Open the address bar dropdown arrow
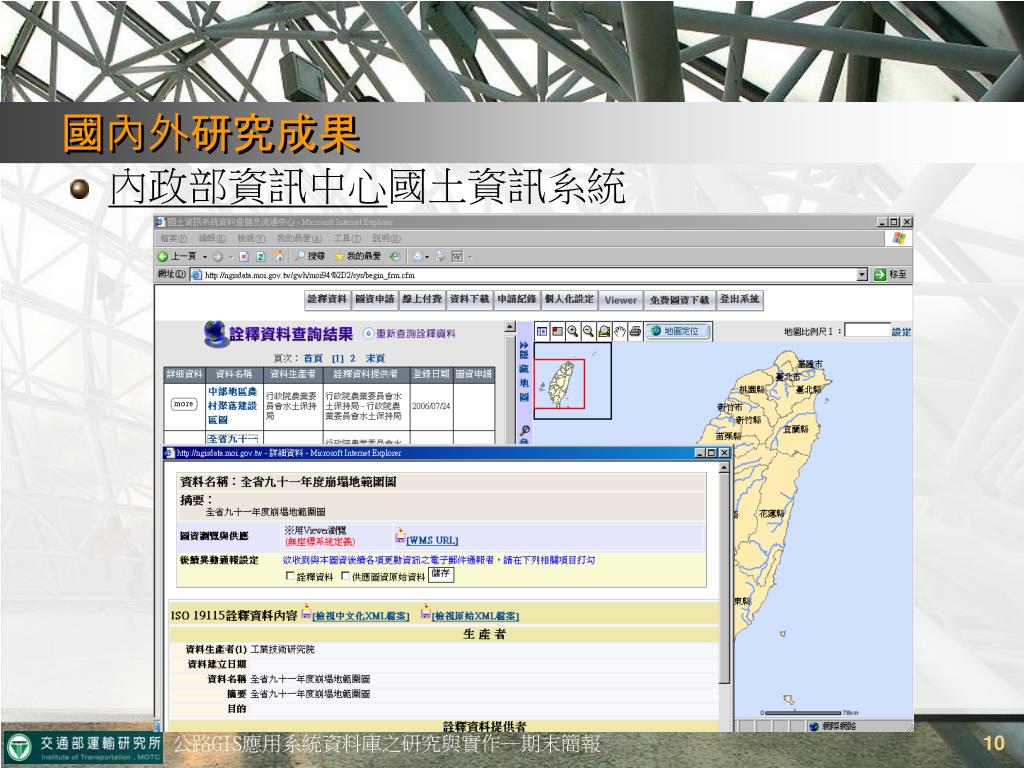The width and height of the screenshot is (1024, 768). click(862, 275)
